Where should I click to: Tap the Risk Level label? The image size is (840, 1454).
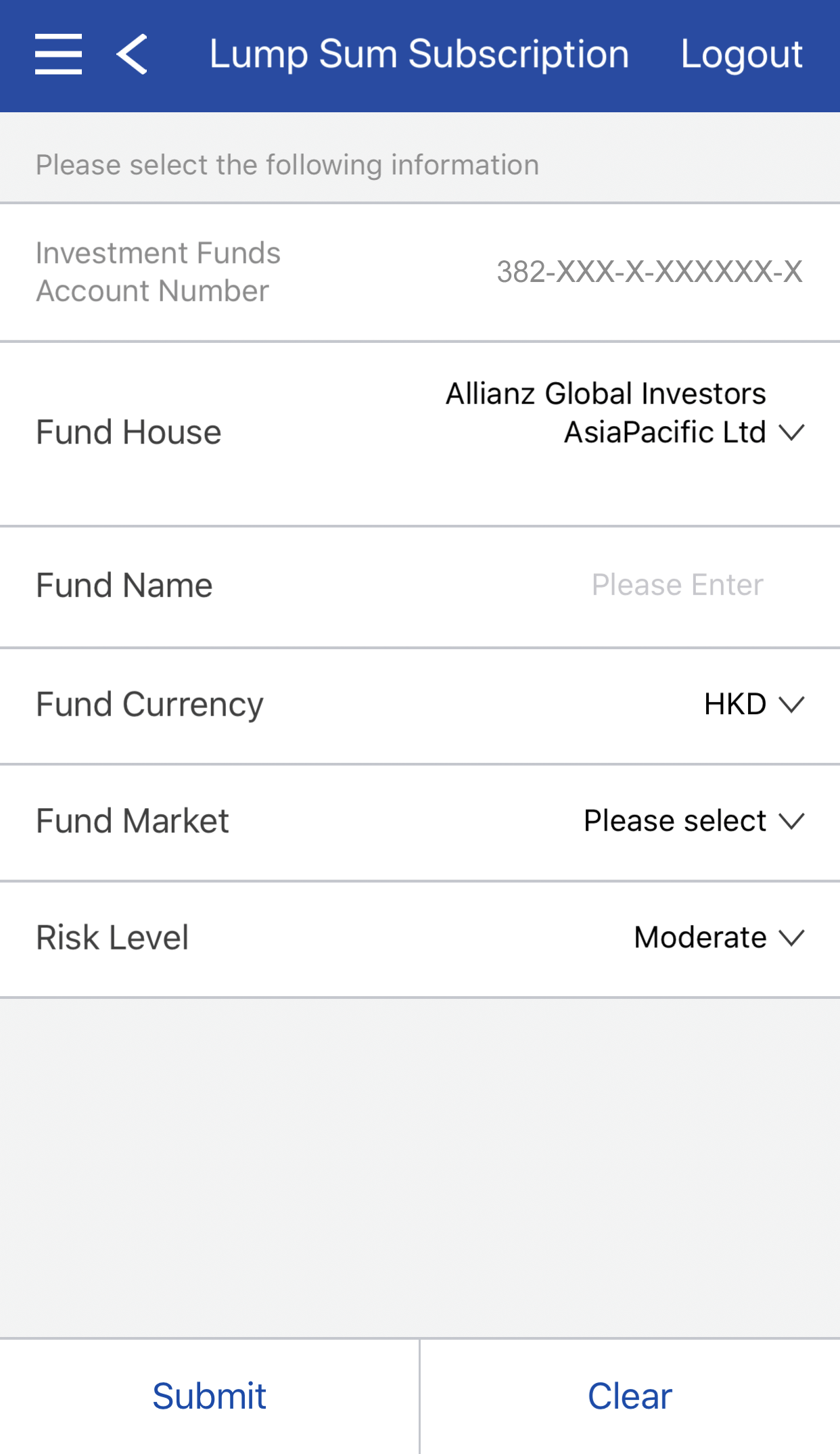point(112,937)
